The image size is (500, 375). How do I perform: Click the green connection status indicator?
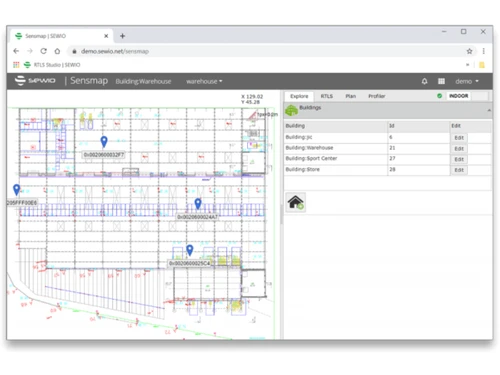[x=439, y=96]
